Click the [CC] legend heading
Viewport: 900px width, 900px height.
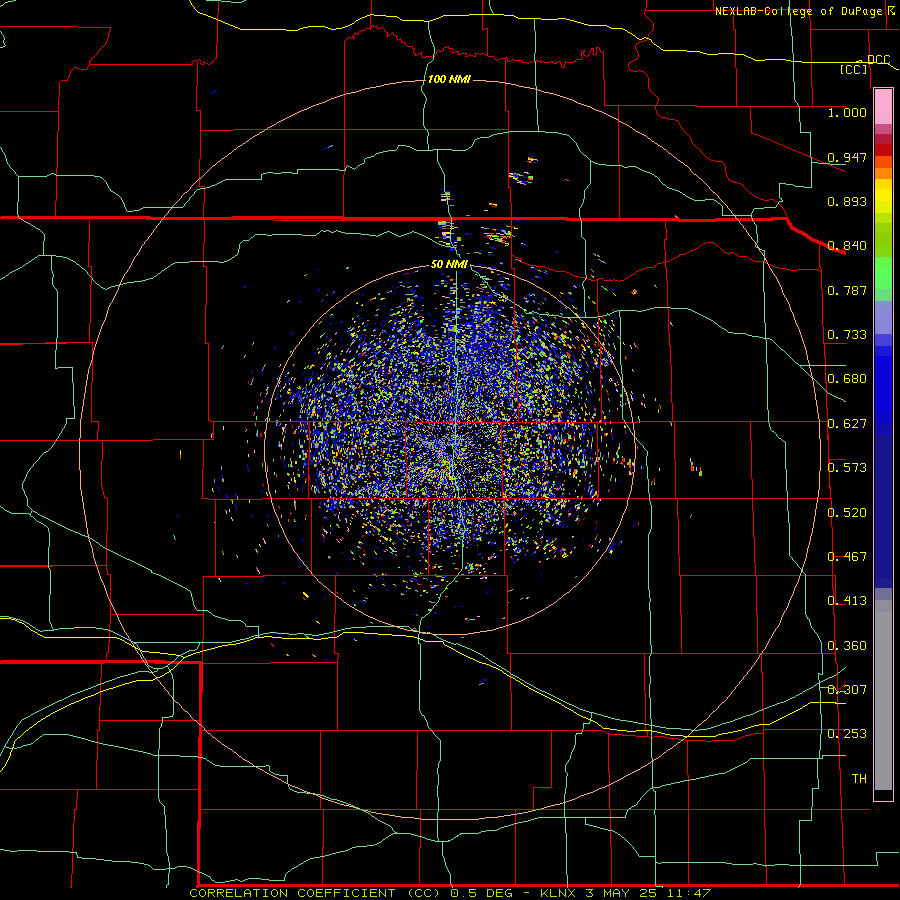click(x=854, y=69)
